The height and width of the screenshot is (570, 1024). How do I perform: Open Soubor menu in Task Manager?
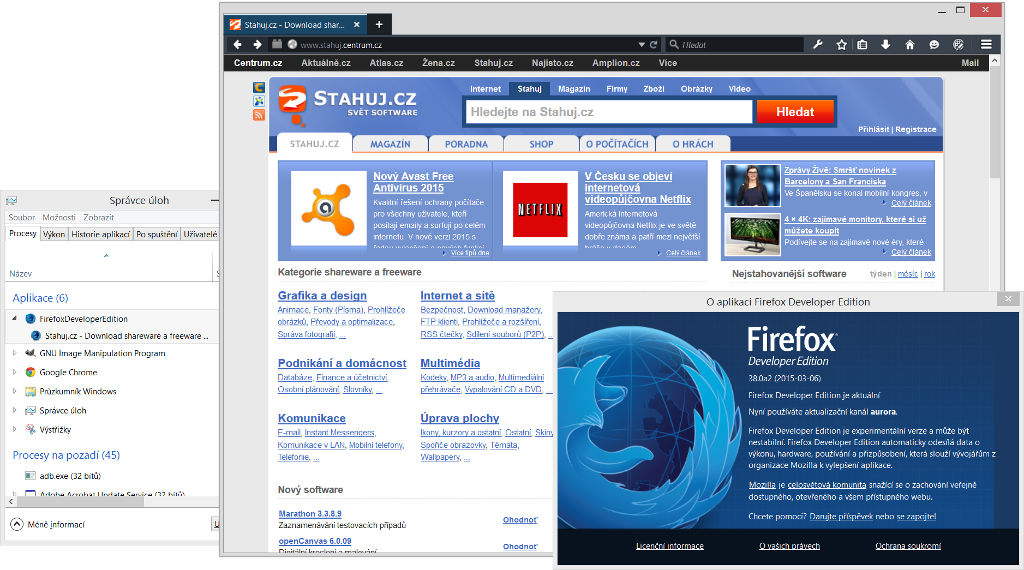[x=22, y=217]
